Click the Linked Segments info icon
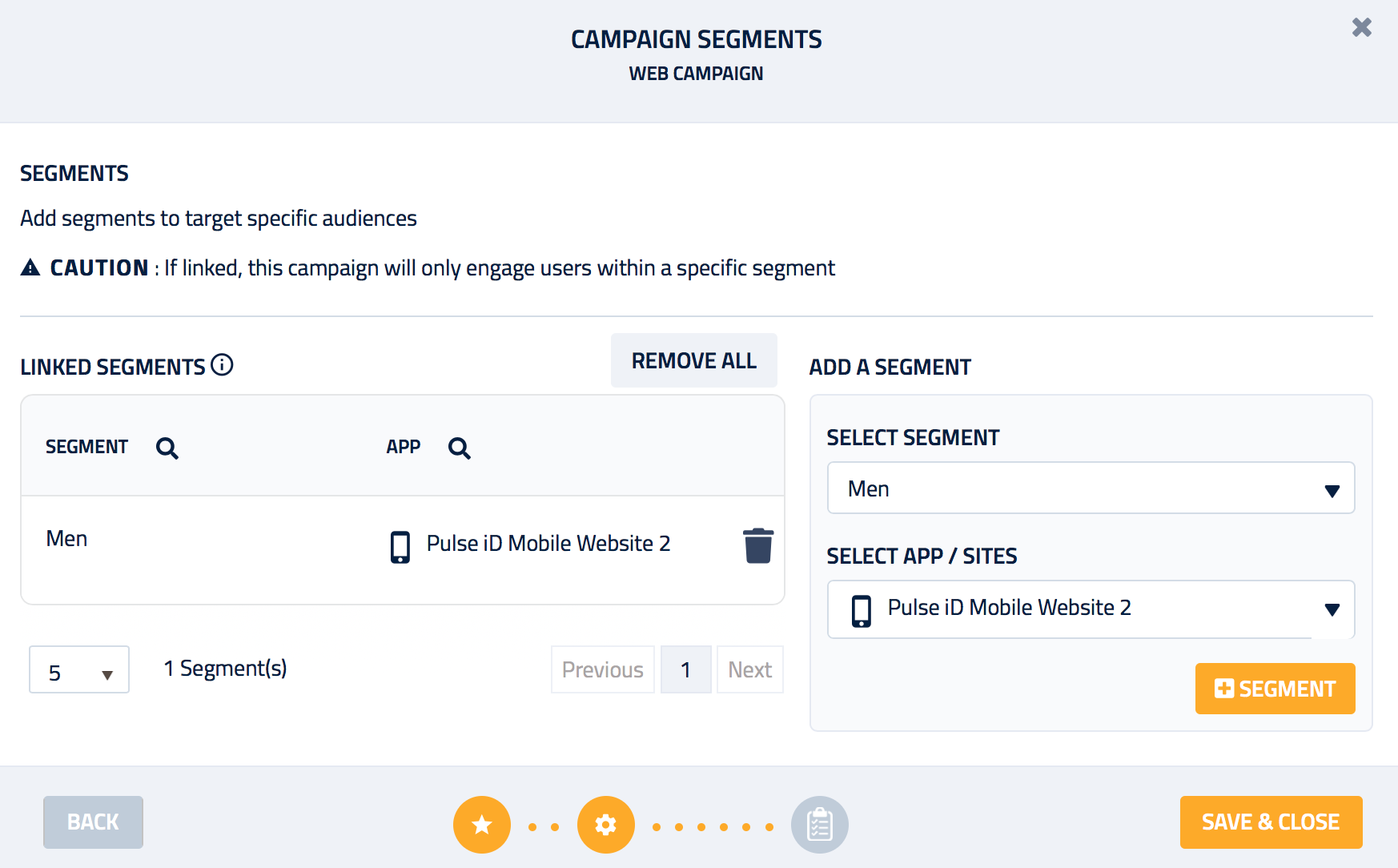This screenshot has height=868, width=1398. (222, 365)
